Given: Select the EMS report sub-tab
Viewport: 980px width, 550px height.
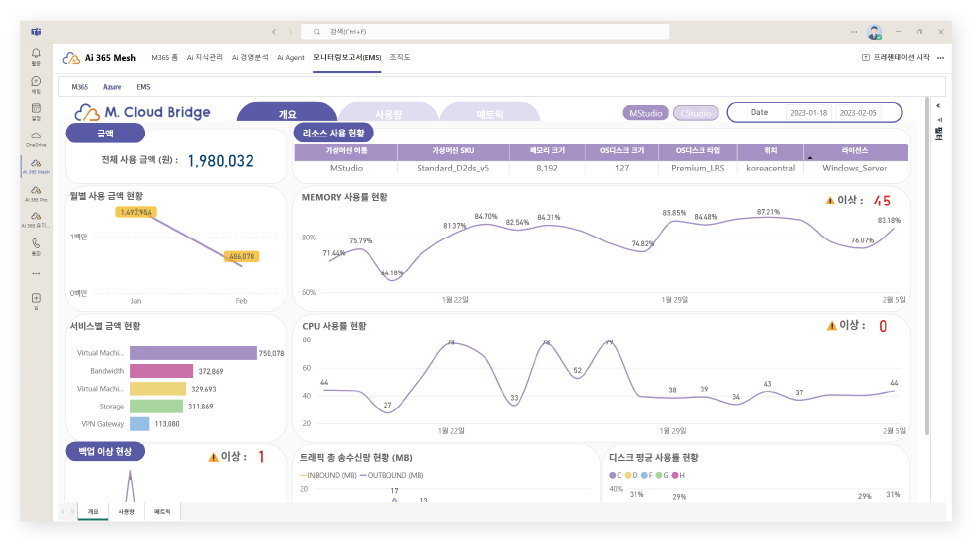Looking at the screenshot, I should pyautogui.click(x=143, y=87).
